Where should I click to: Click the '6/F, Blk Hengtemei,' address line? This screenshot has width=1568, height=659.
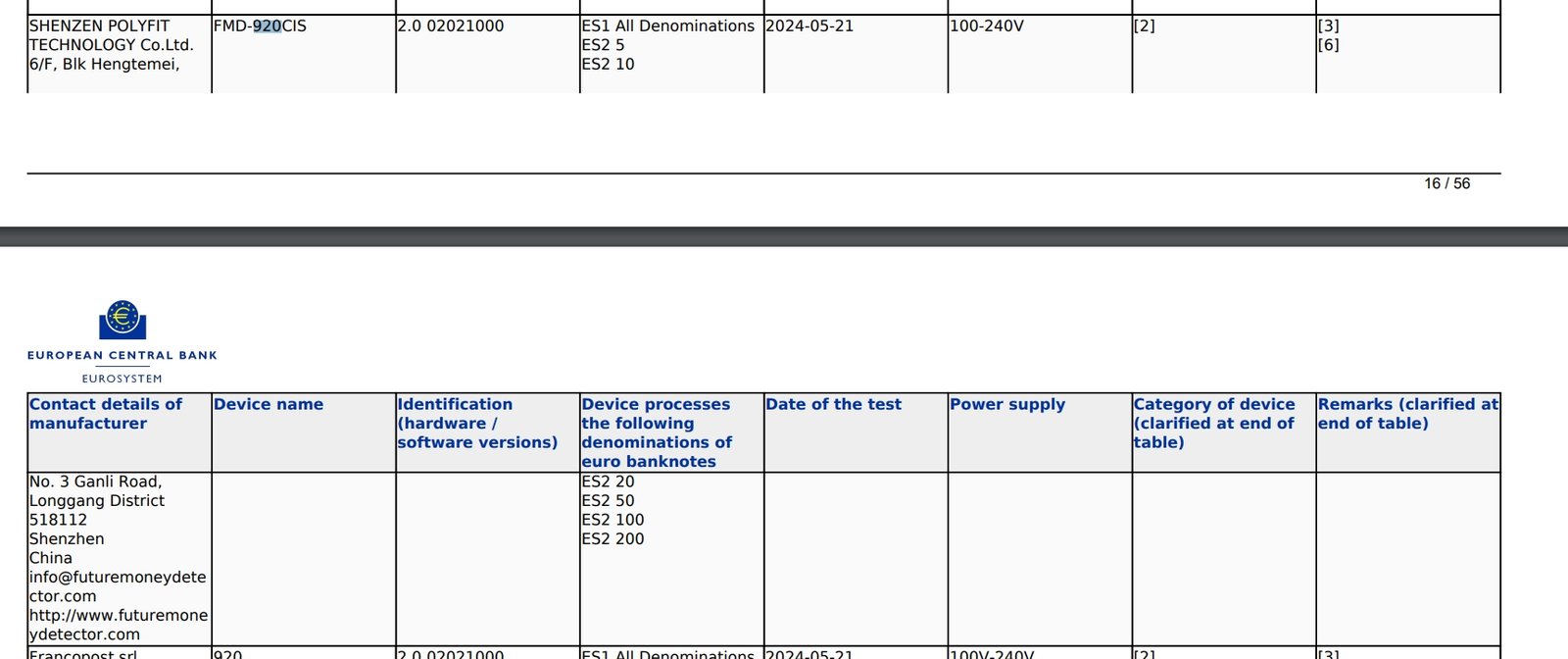(x=105, y=65)
